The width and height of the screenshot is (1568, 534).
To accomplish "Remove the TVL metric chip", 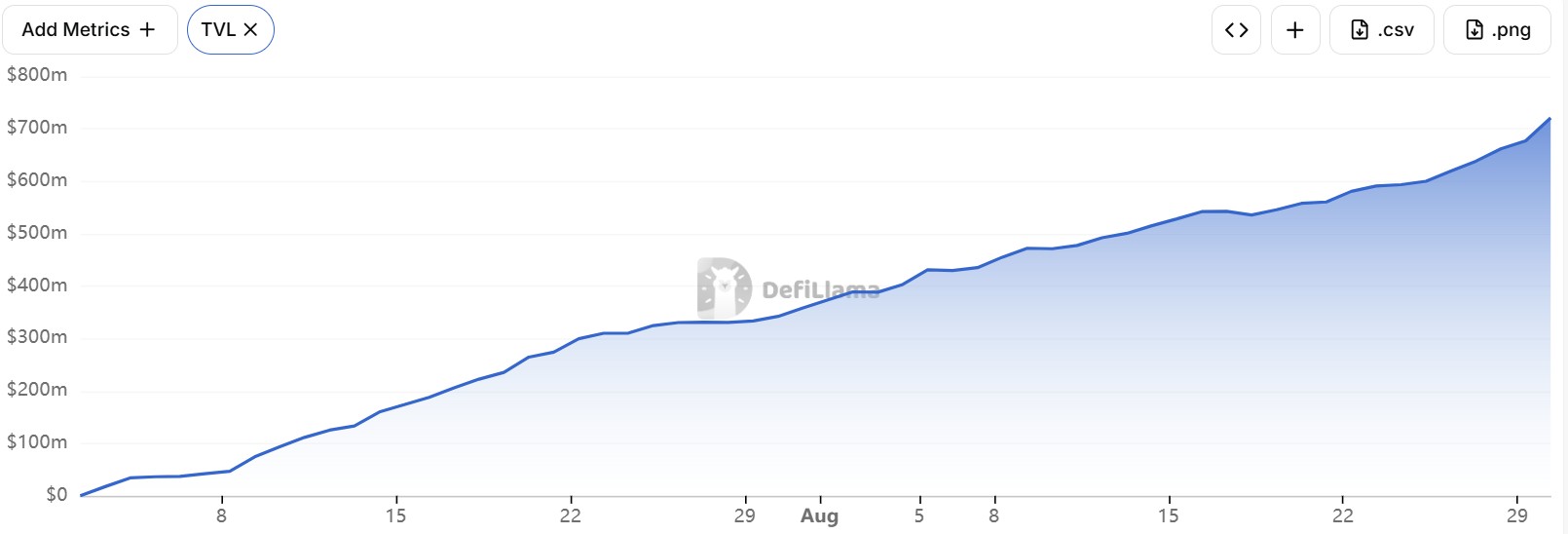I will click(230, 29).
